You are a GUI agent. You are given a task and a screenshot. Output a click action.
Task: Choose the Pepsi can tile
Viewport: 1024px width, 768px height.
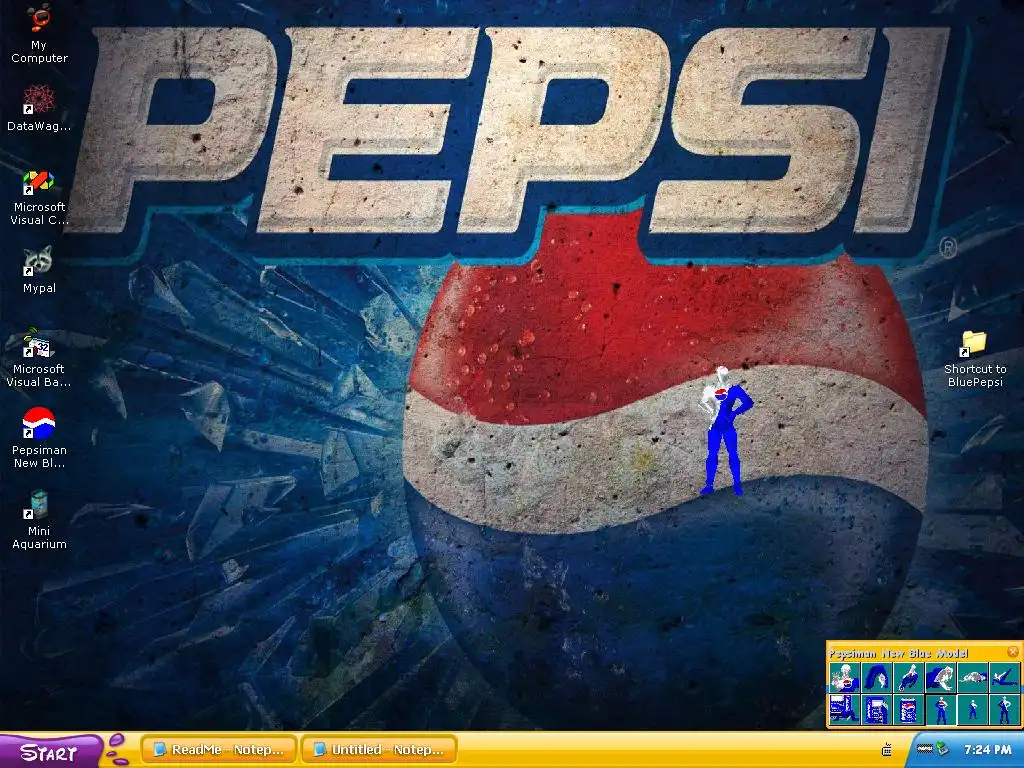pos(908,709)
